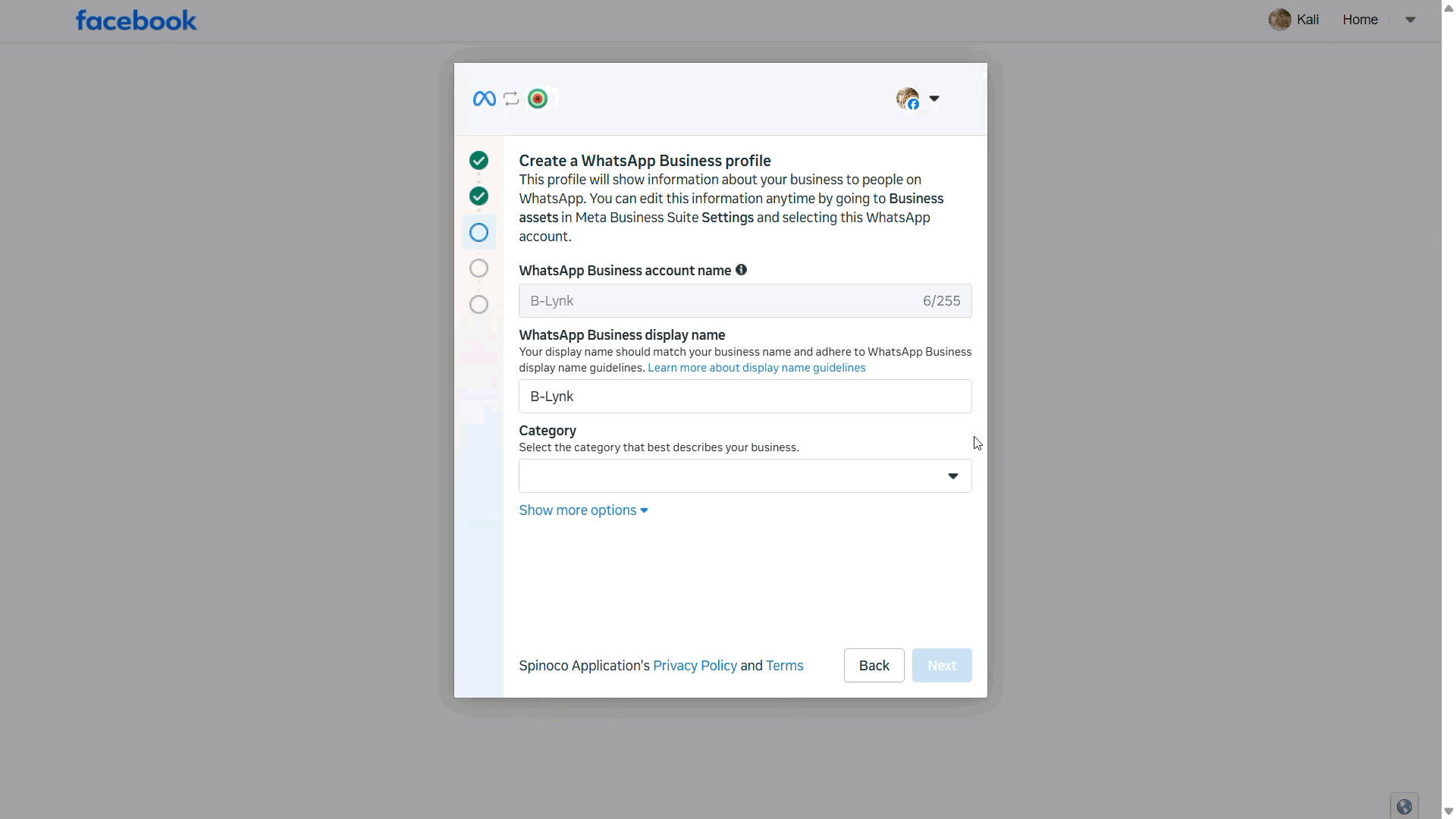Click the dialog profile avatar icon
The height and width of the screenshot is (819, 1456).
[908, 99]
